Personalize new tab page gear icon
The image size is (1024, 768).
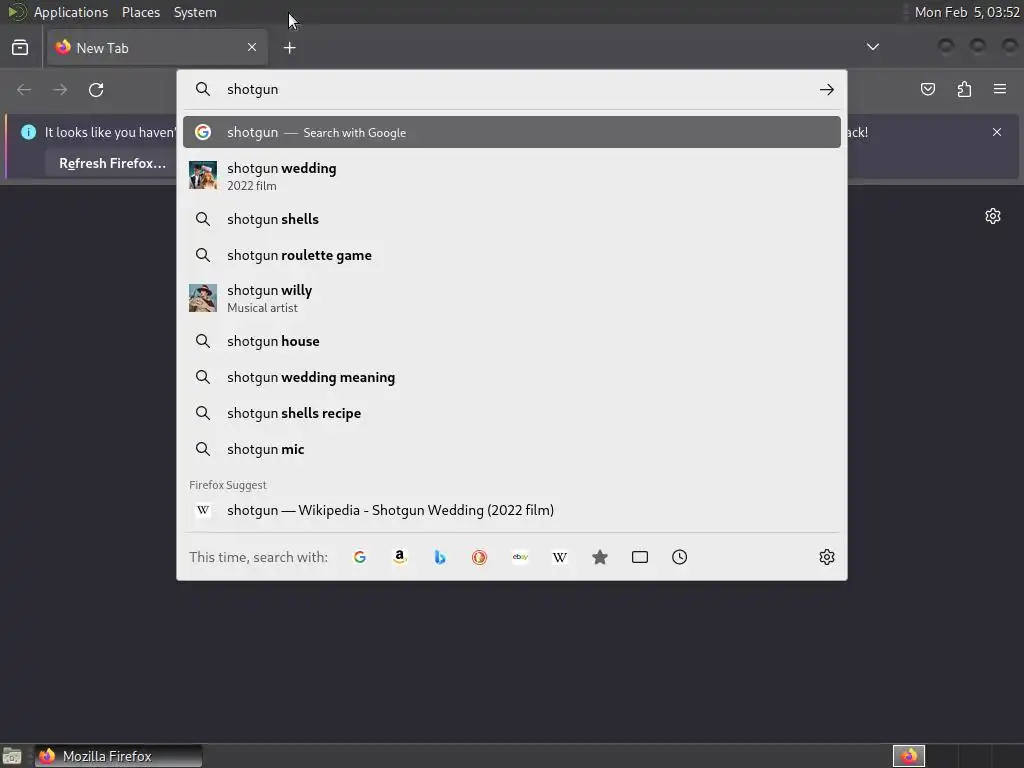(993, 216)
